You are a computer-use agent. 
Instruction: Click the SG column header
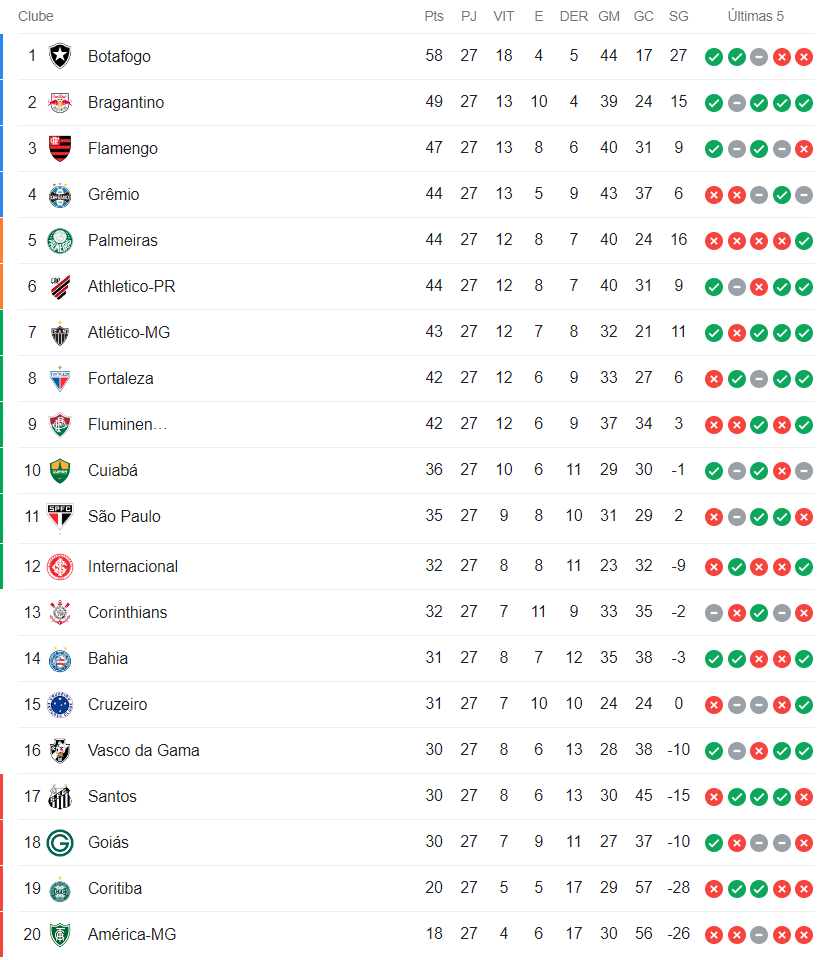678,16
